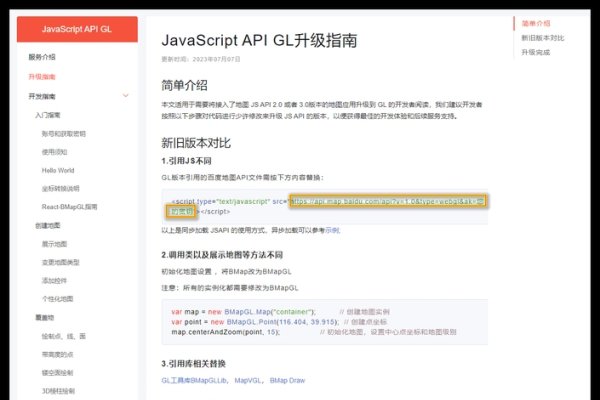Select the 覆盖物 sidebar group

45,318
